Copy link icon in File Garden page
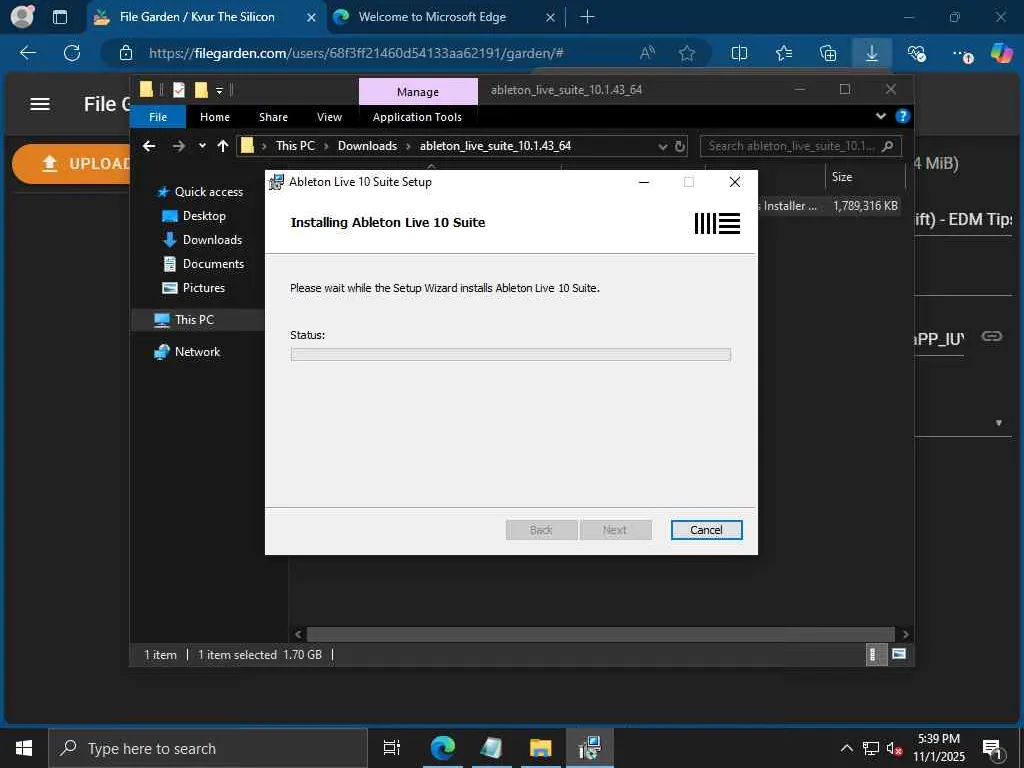The image size is (1024, 768). [x=991, y=336]
